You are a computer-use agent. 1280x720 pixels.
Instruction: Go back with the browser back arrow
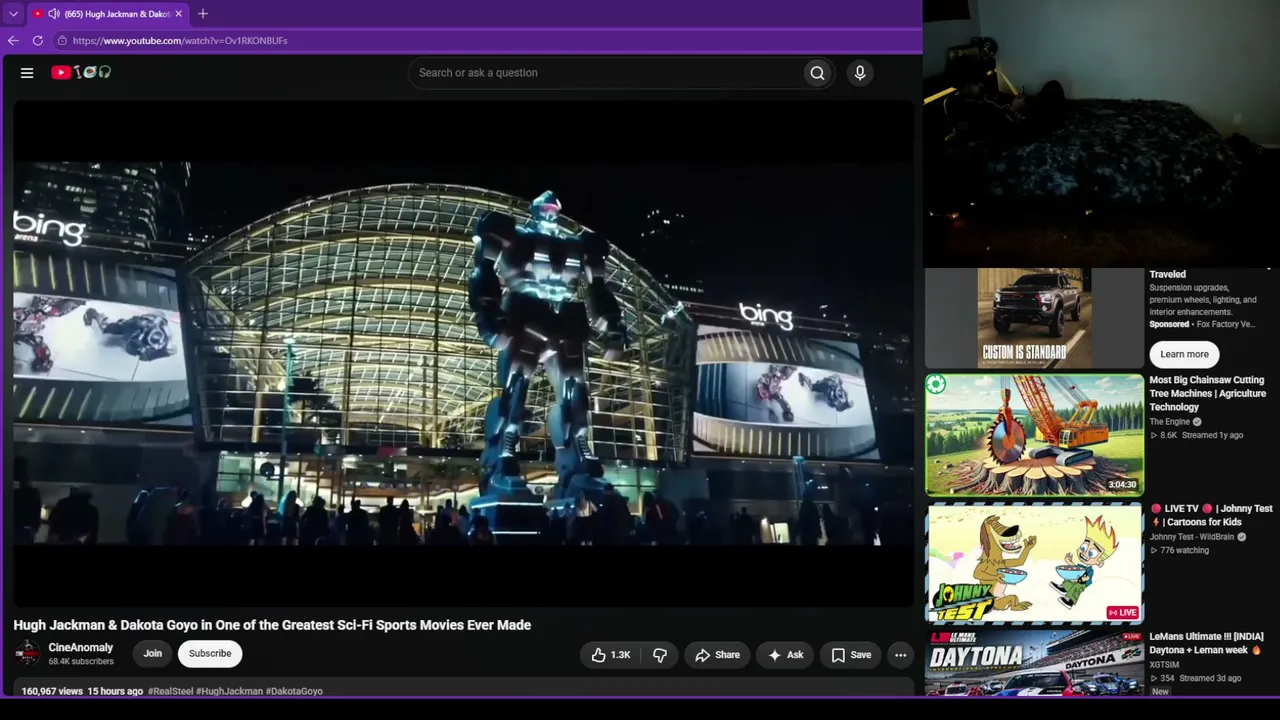[x=13, y=41]
